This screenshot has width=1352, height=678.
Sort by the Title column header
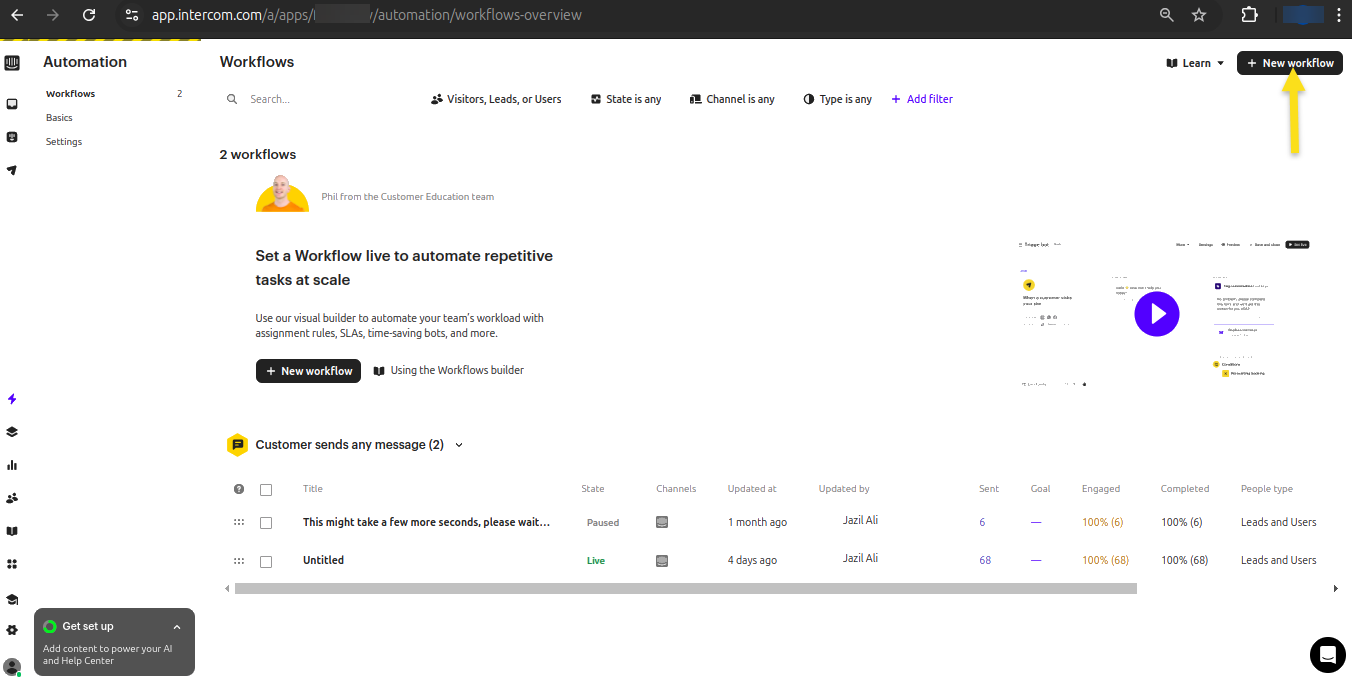point(313,489)
